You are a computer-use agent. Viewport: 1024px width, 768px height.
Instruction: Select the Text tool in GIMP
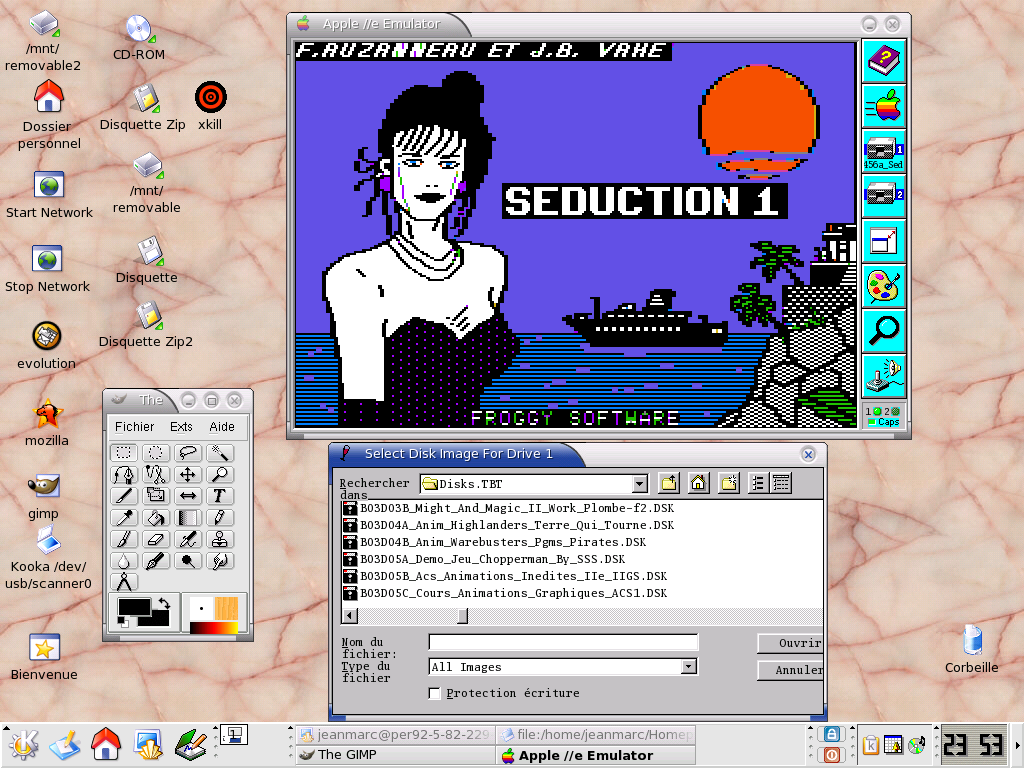pyautogui.click(x=219, y=496)
